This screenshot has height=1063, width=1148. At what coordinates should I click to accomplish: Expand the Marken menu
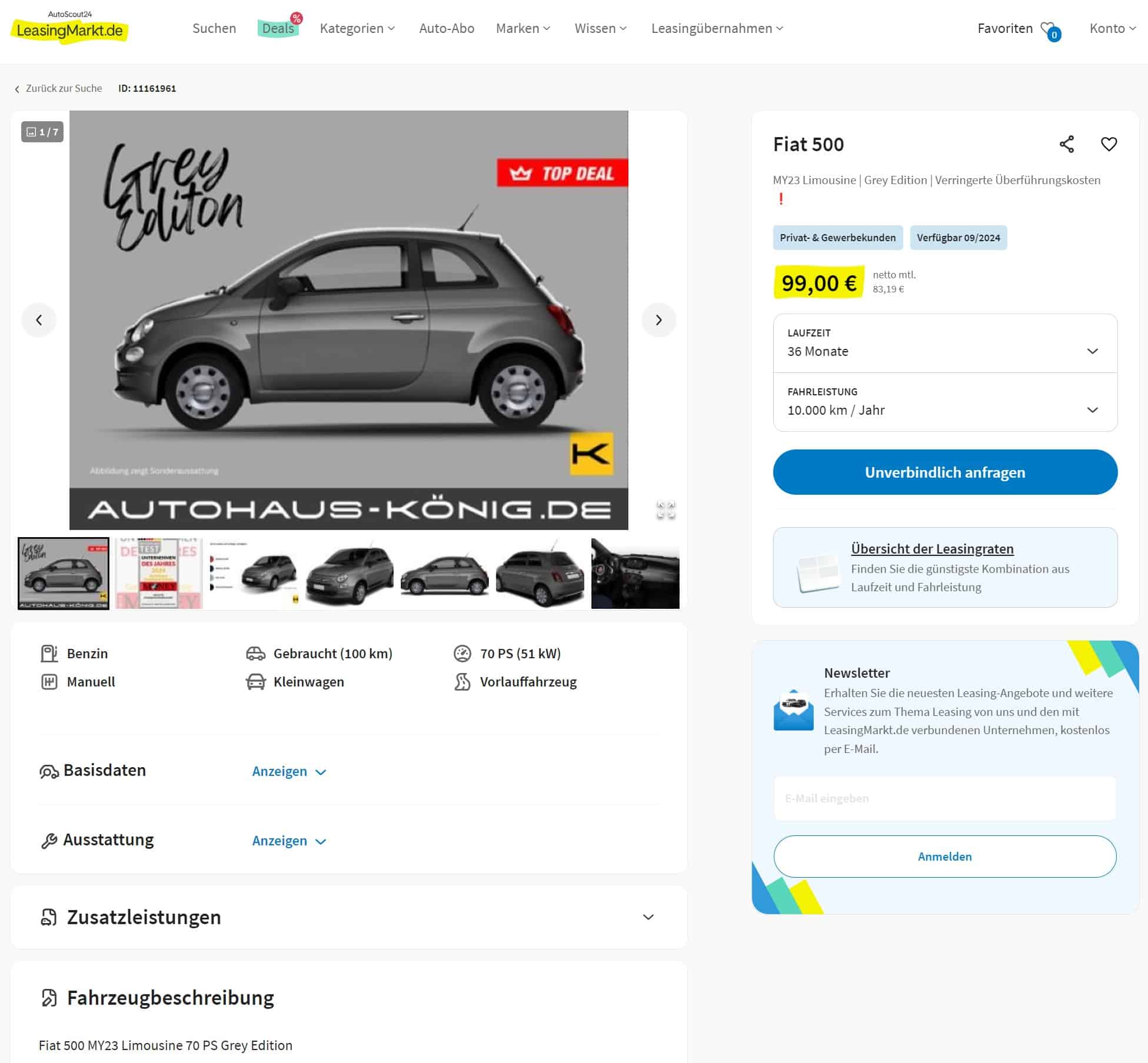(523, 28)
